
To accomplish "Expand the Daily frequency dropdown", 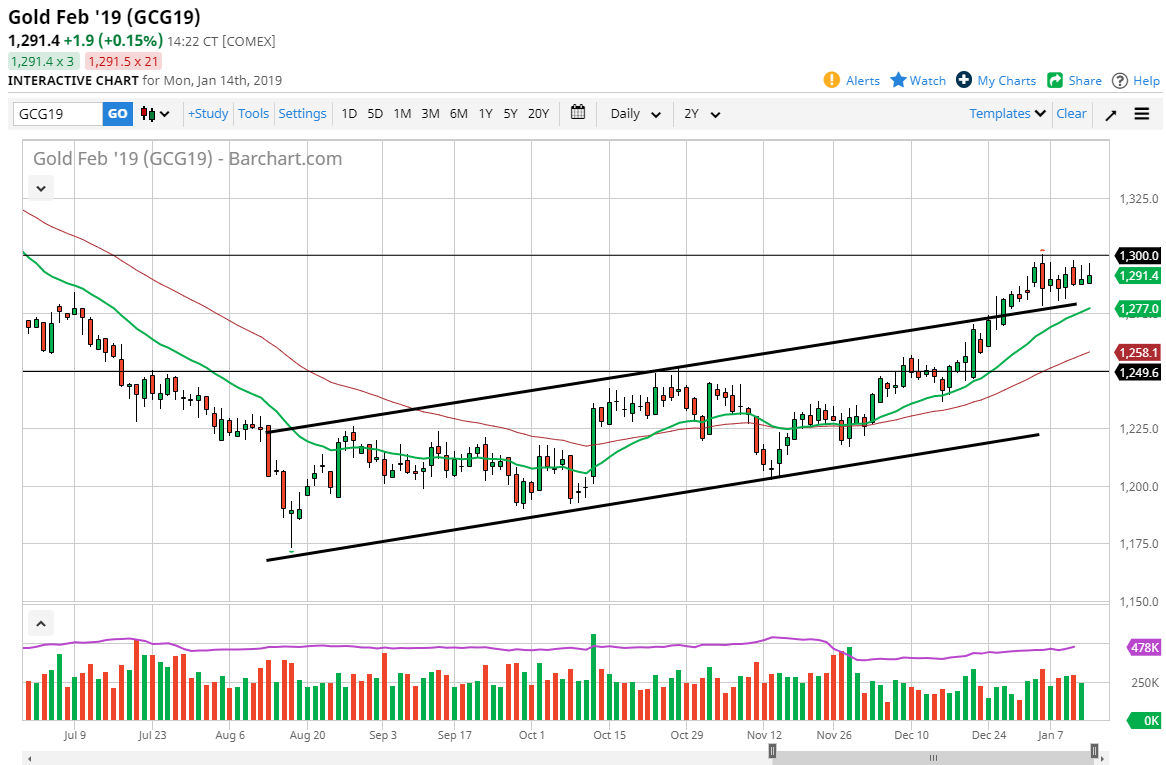I will pyautogui.click(x=635, y=114).
